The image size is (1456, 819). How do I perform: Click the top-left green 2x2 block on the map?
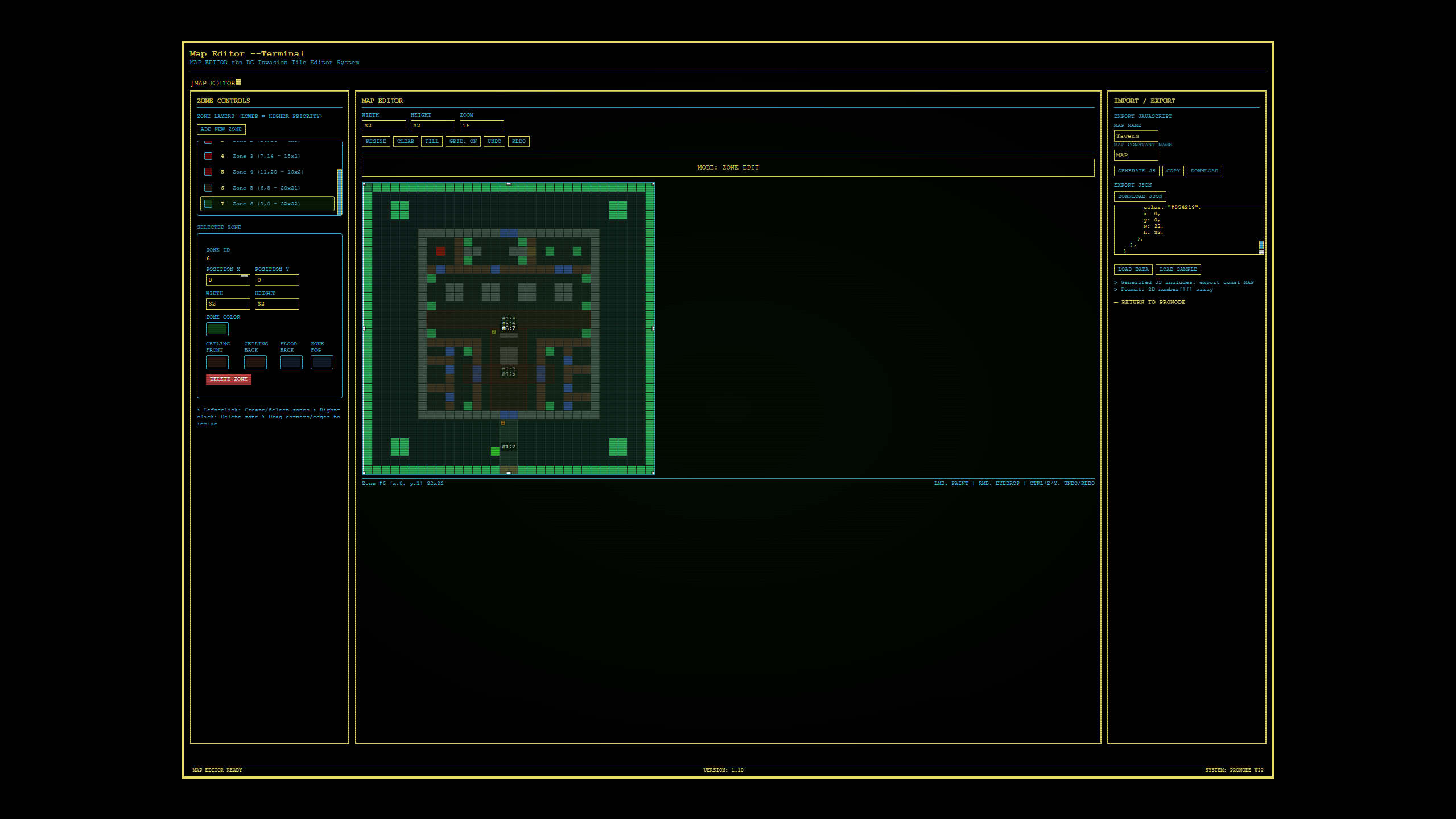[399, 210]
